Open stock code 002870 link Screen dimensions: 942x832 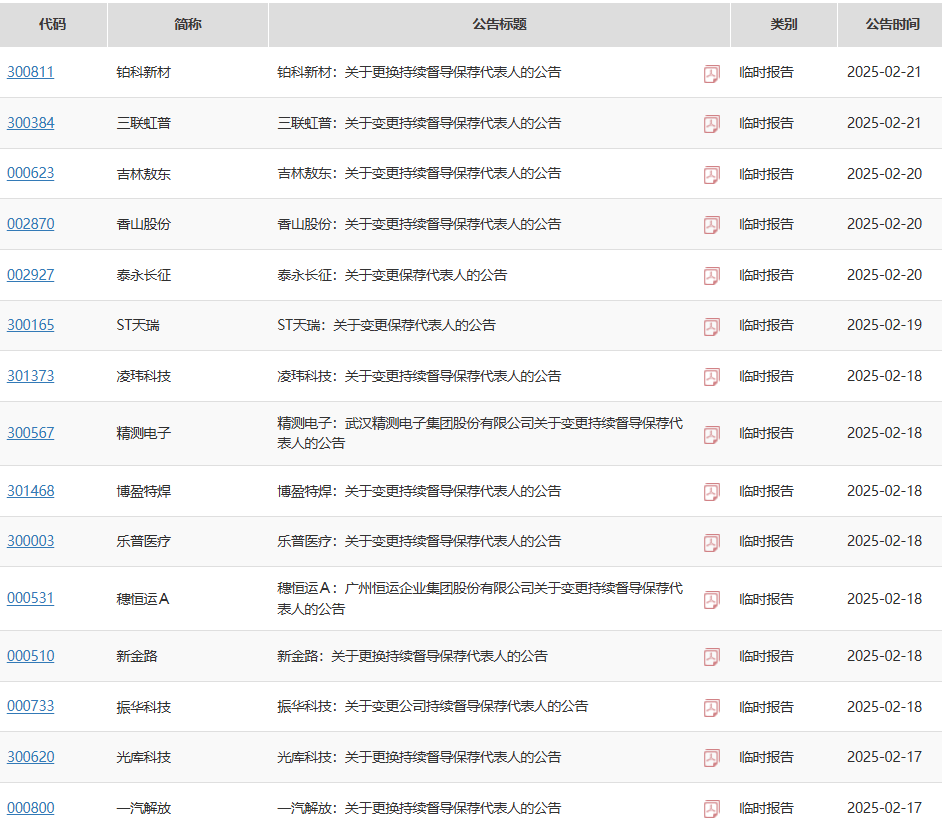click(31, 224)
